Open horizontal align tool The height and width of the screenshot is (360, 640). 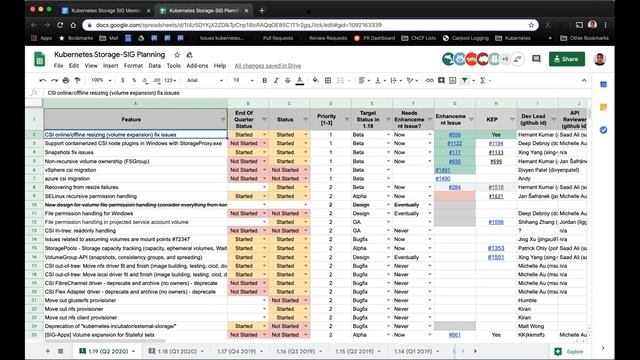pyautogui.click(x=362, y=80)
